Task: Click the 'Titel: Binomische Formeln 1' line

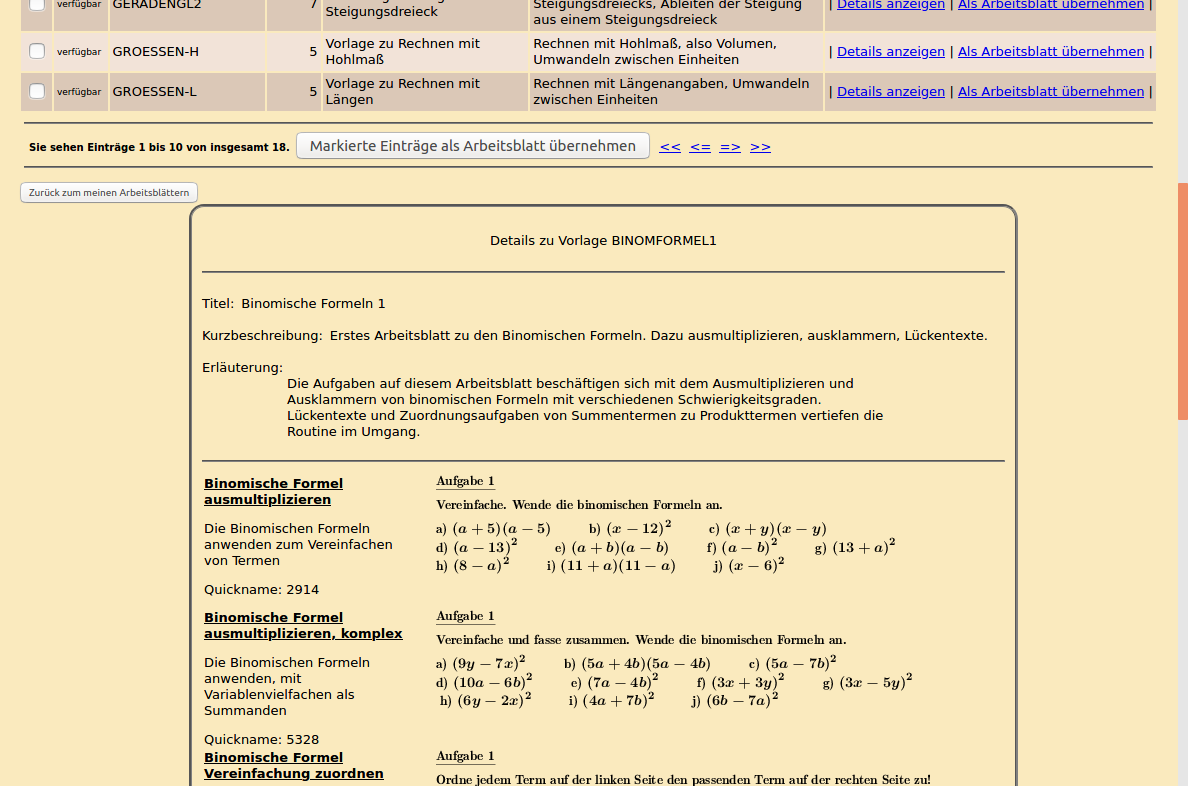Action: [293, 303]
